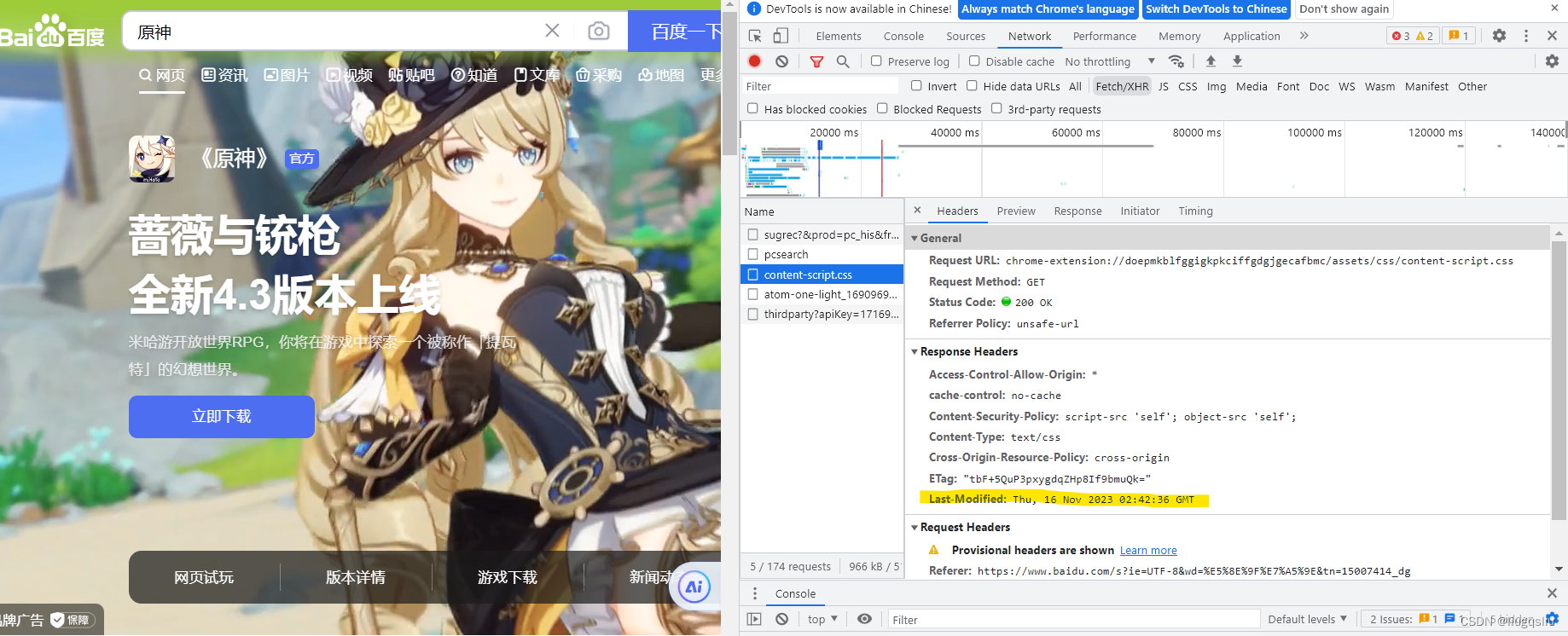Export HAR file with the download arrow
Screen dimensions: 1568x636
(1237, 61)
